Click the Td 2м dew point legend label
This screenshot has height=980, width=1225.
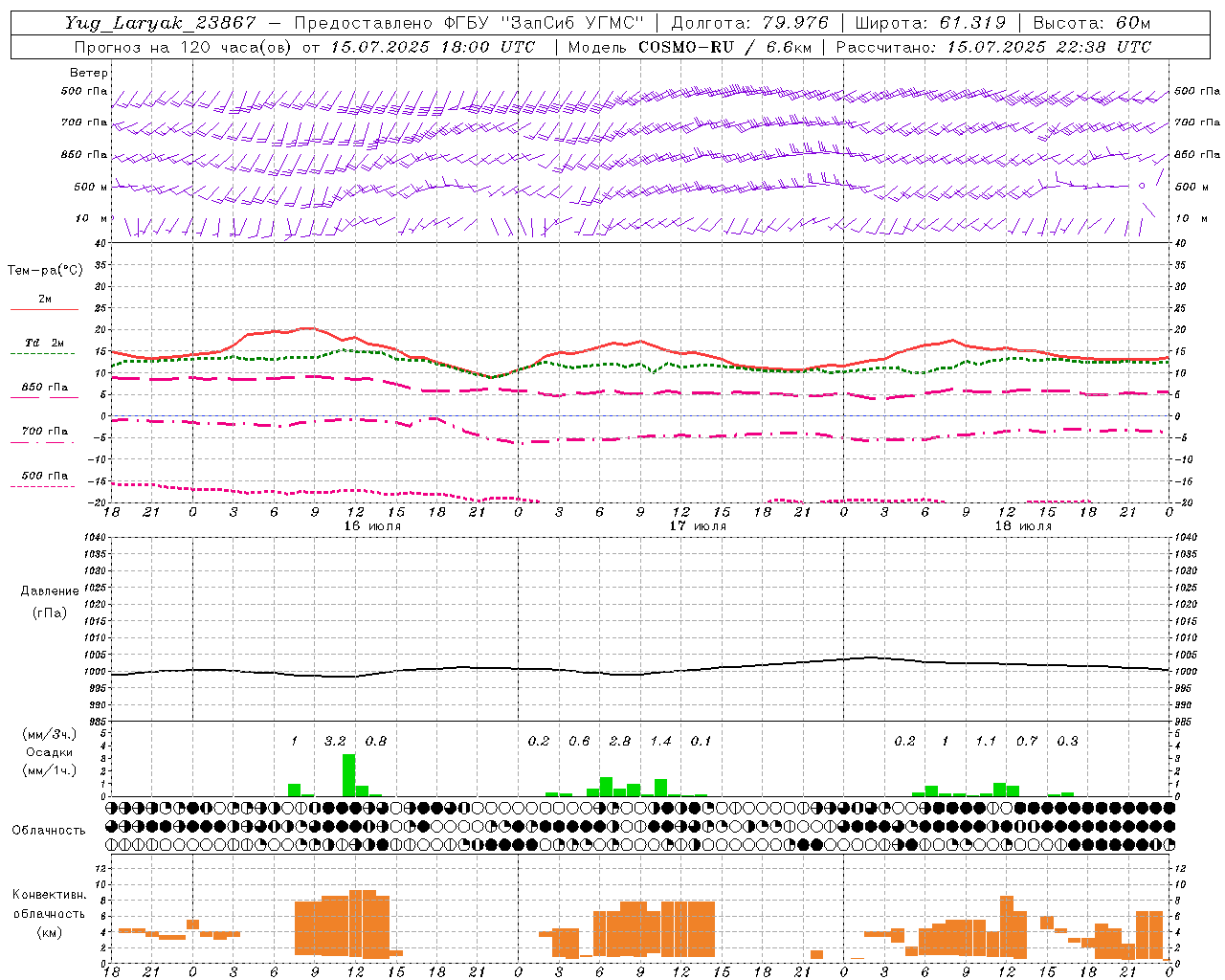45,343
